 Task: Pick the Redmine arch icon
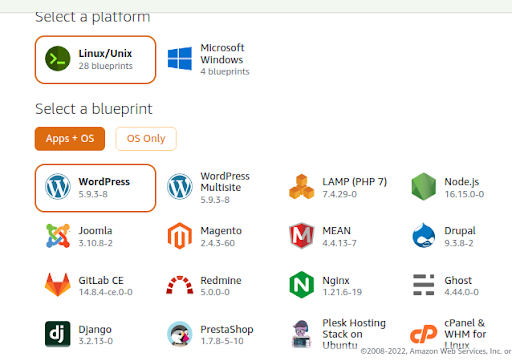click(180, 285)
